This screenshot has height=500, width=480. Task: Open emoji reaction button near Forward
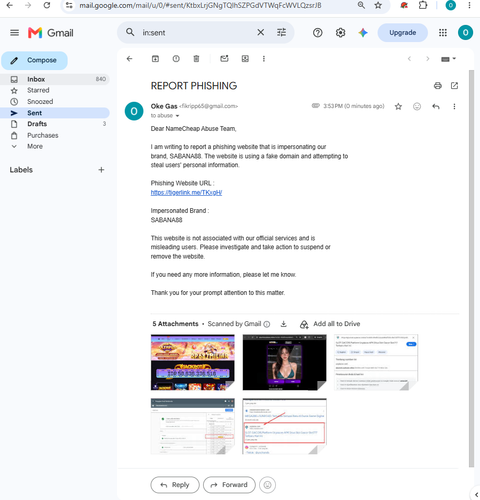coord(267,485)
